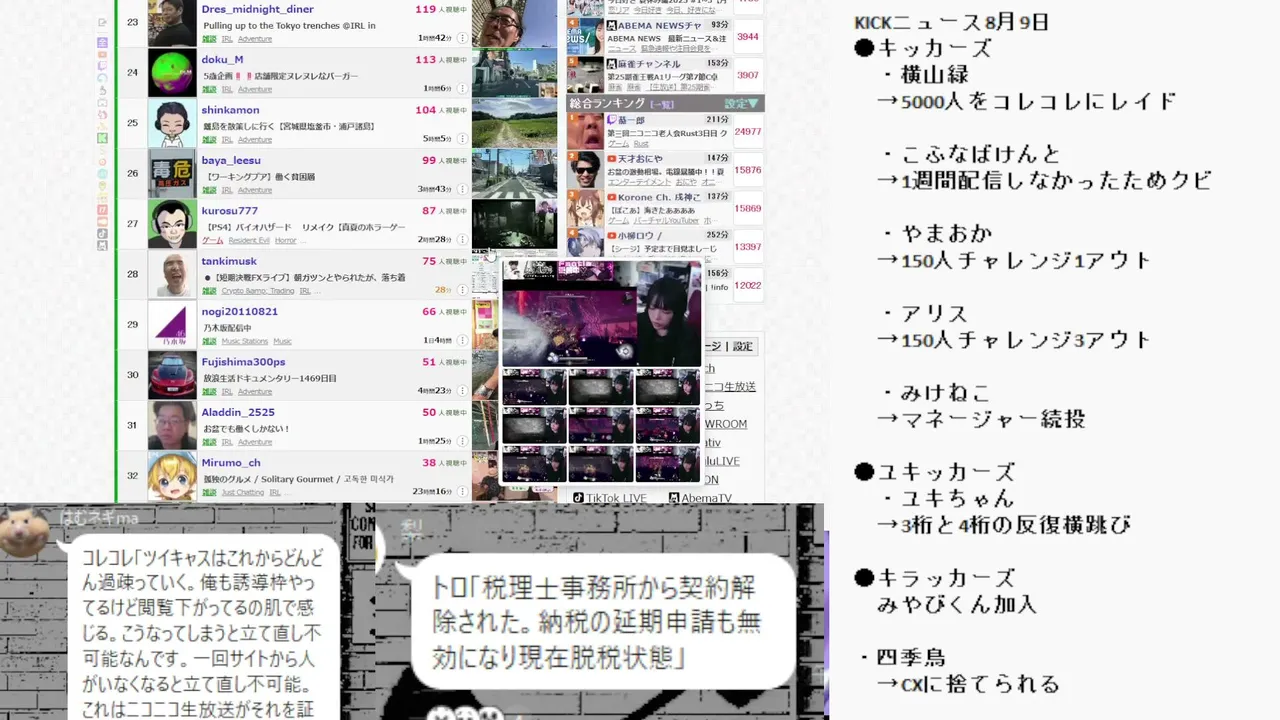Viewport: 1280px width, 720px height.
Task: Click the dark horror game stream preview thumbnail
Action: (x=514, y=224)
